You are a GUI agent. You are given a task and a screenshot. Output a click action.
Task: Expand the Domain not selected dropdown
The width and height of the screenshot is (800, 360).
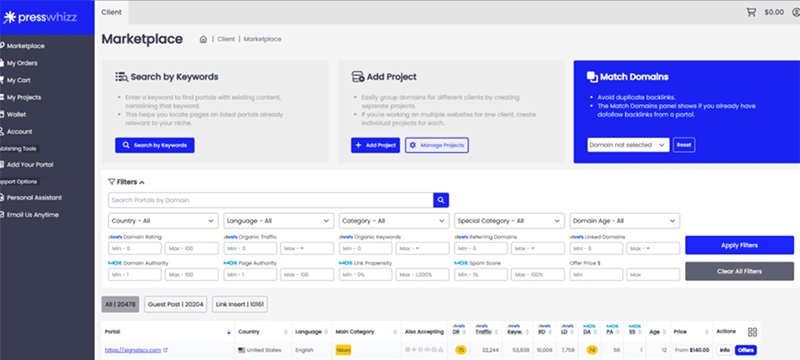click(628, 145)
